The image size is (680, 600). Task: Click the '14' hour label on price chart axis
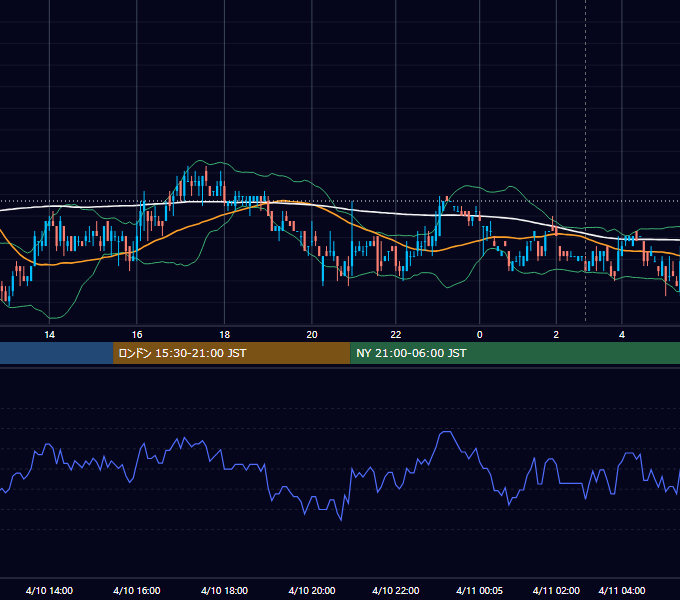(50, 335)
